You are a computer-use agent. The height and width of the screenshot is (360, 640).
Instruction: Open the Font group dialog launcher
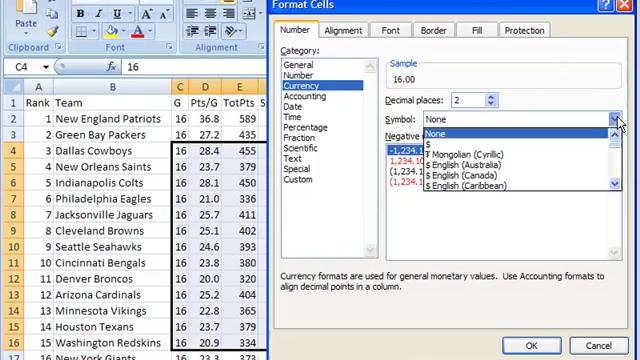point(169,47)
